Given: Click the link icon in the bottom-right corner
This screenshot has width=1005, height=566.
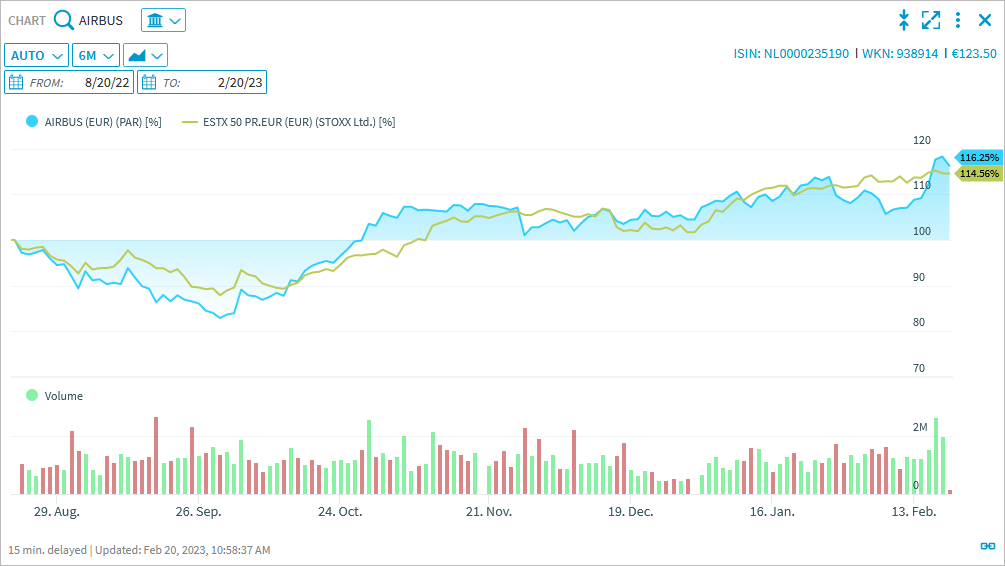Looking at the screenshot, I should (987, 546).
